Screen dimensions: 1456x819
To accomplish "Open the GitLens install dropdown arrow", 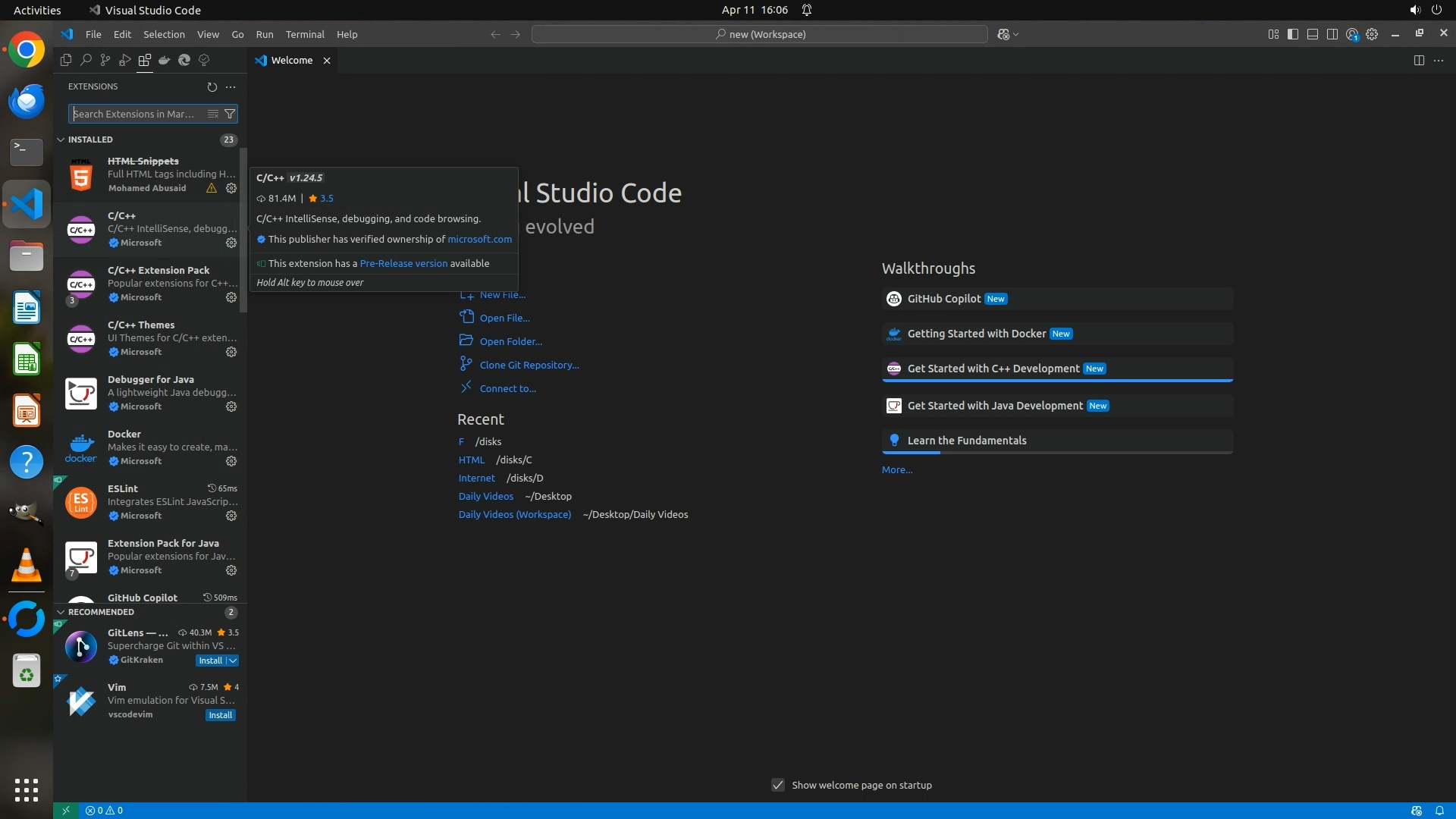I will pyautogui.click(x=234, y=661).
